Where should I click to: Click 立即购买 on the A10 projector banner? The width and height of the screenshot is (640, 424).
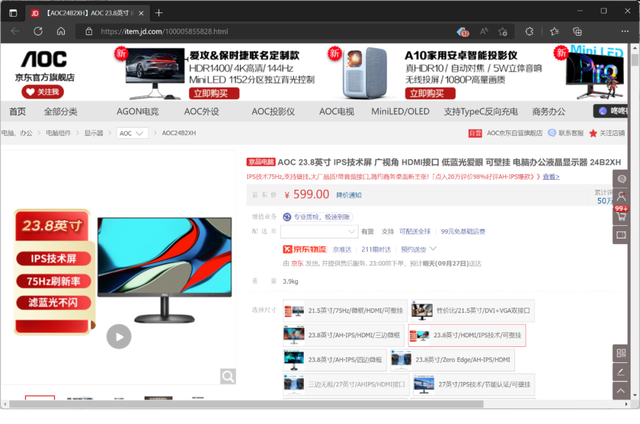430,93
